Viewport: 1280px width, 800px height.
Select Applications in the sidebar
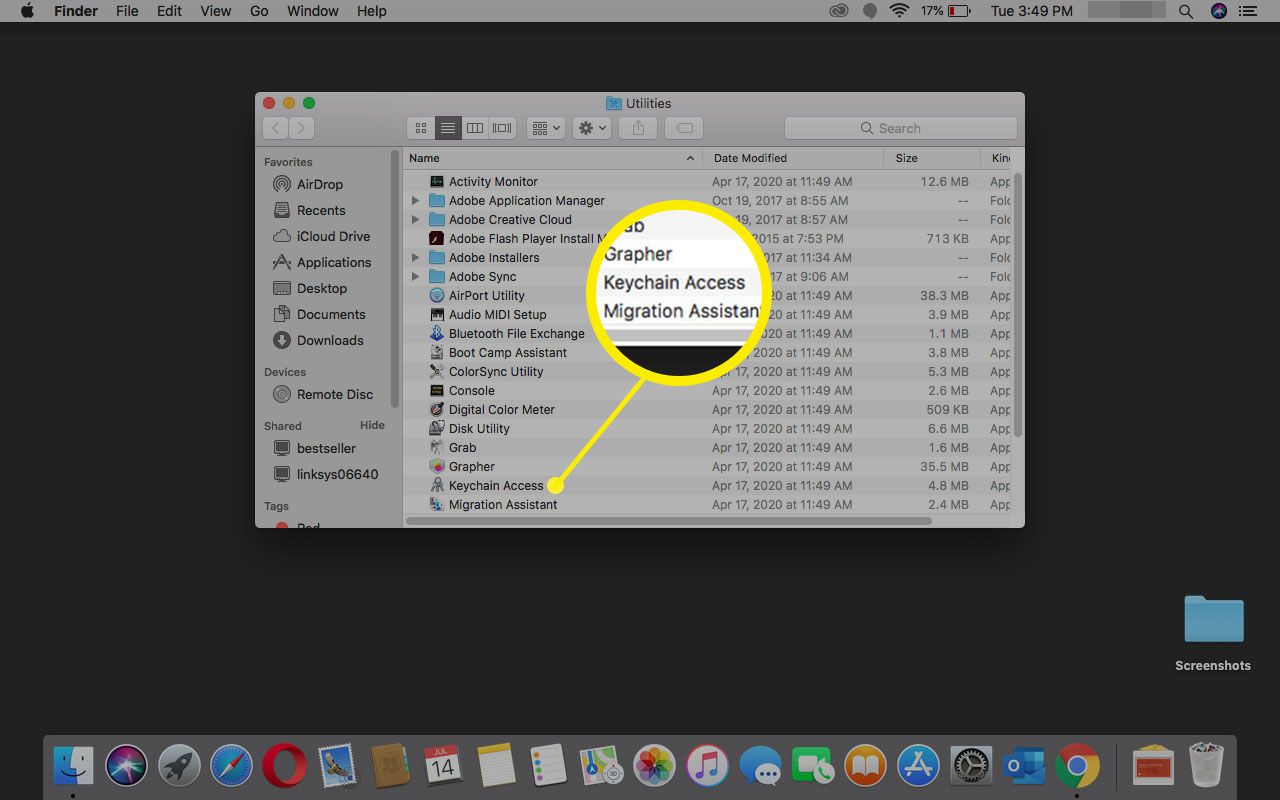click(322, 262)
